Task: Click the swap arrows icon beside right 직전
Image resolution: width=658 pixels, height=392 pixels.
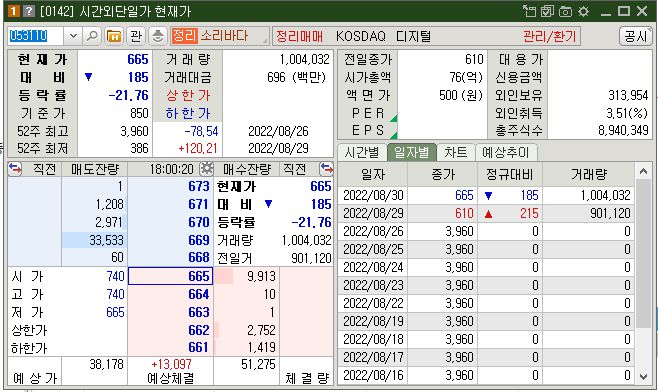Action: [x=326, y=169]
